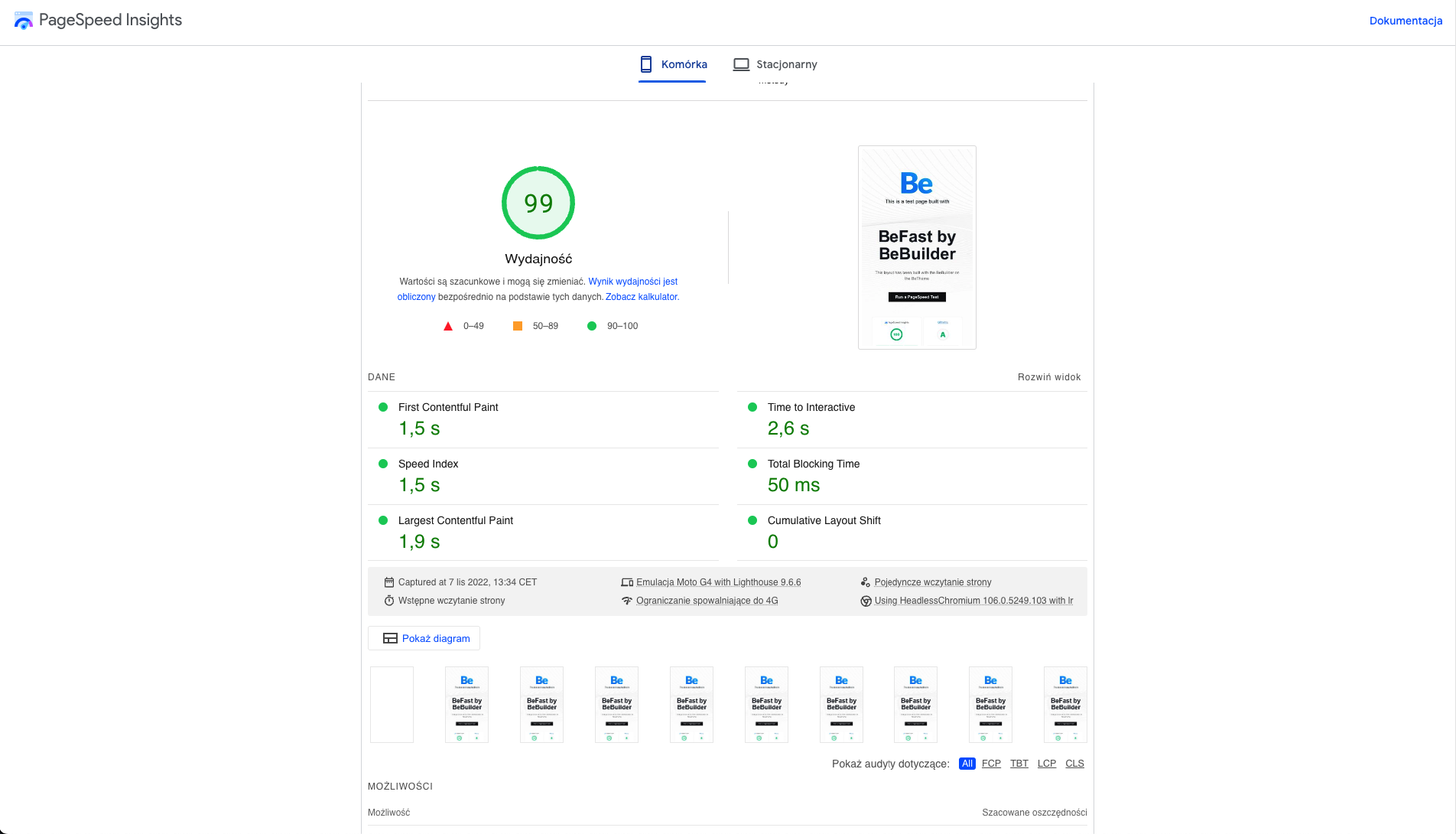Switch to the Stacjonarny tab
The width and height of the screenshot is (1456, 834).
[x=775, y=64]
